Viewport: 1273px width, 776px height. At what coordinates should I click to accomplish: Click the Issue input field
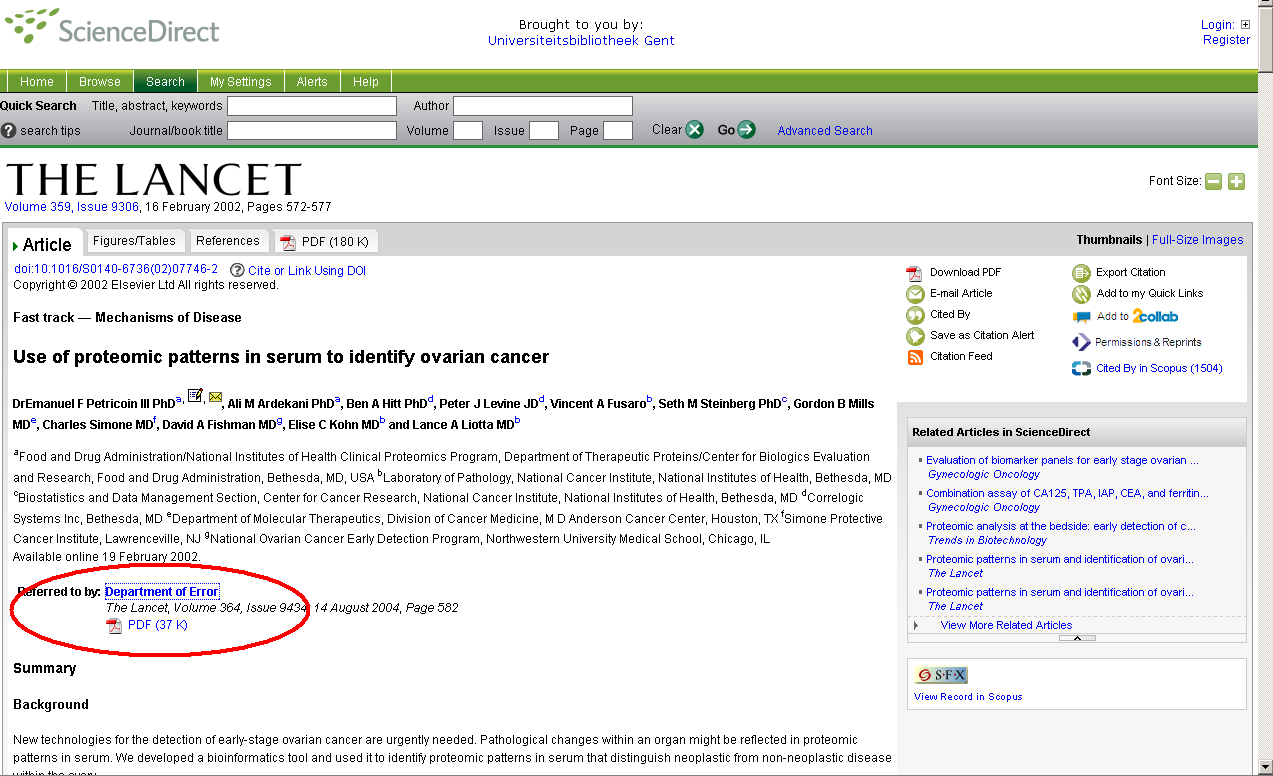tap(544, 130)
